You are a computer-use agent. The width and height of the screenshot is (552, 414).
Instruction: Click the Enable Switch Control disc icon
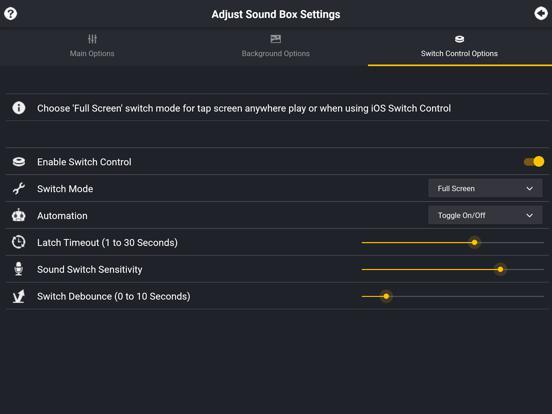point(19,162)
